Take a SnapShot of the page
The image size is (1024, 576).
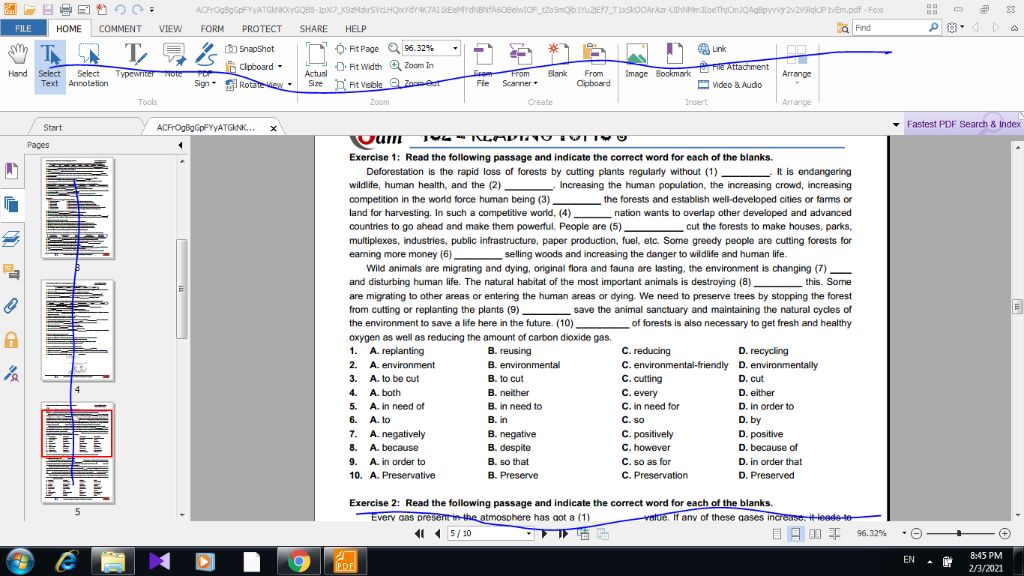pos(250,49)
